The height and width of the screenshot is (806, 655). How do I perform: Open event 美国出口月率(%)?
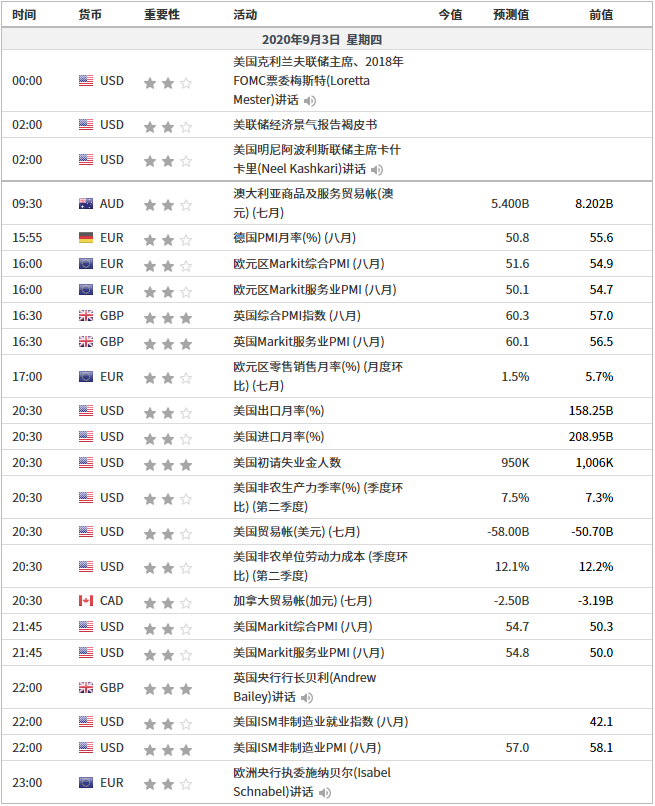pos(279,411)
